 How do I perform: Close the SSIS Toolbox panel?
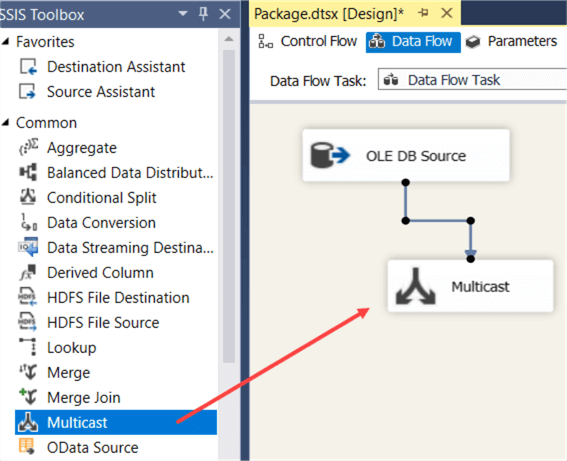225,14
